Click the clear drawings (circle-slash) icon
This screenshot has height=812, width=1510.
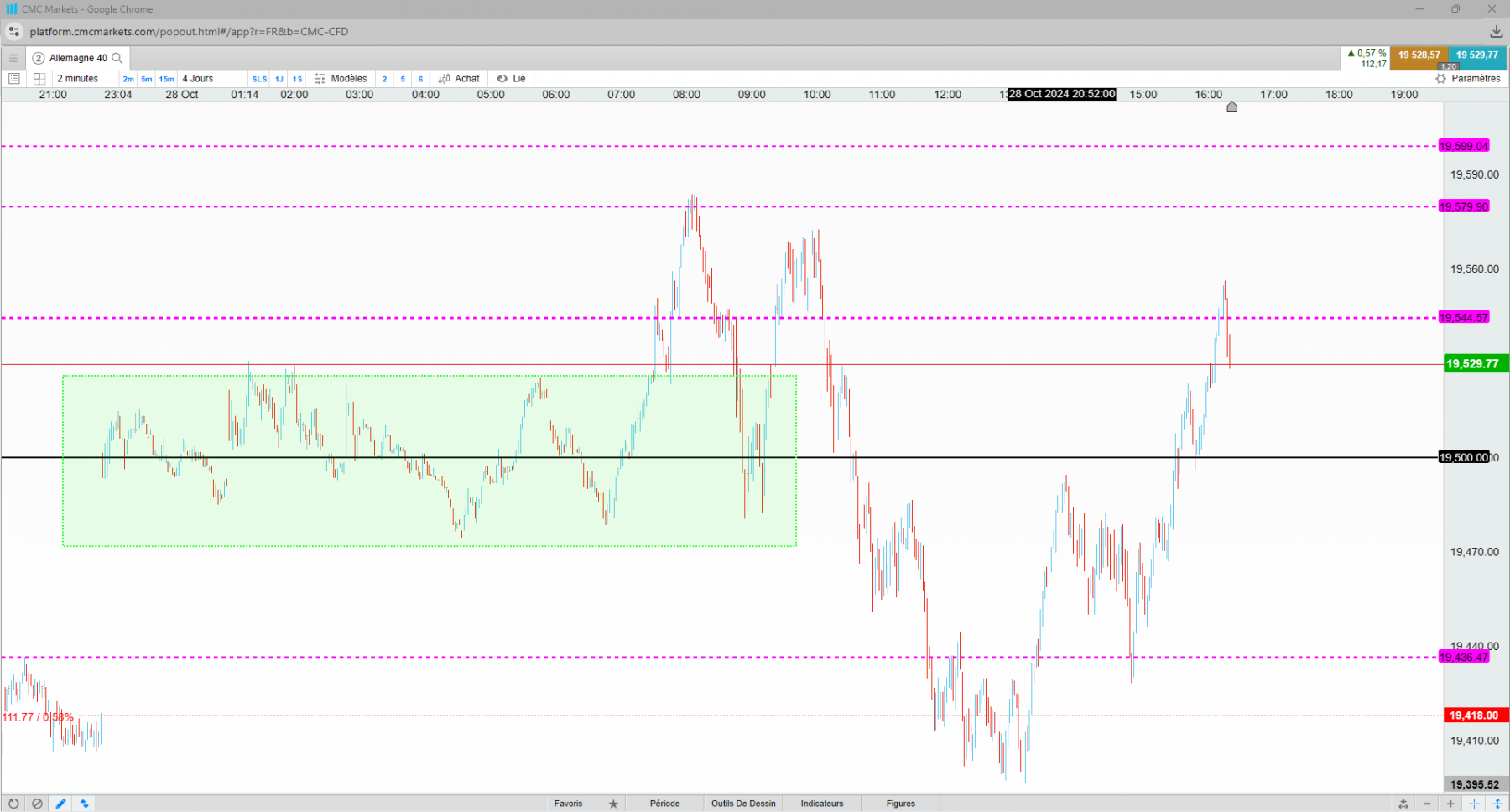tap(37, 804)
